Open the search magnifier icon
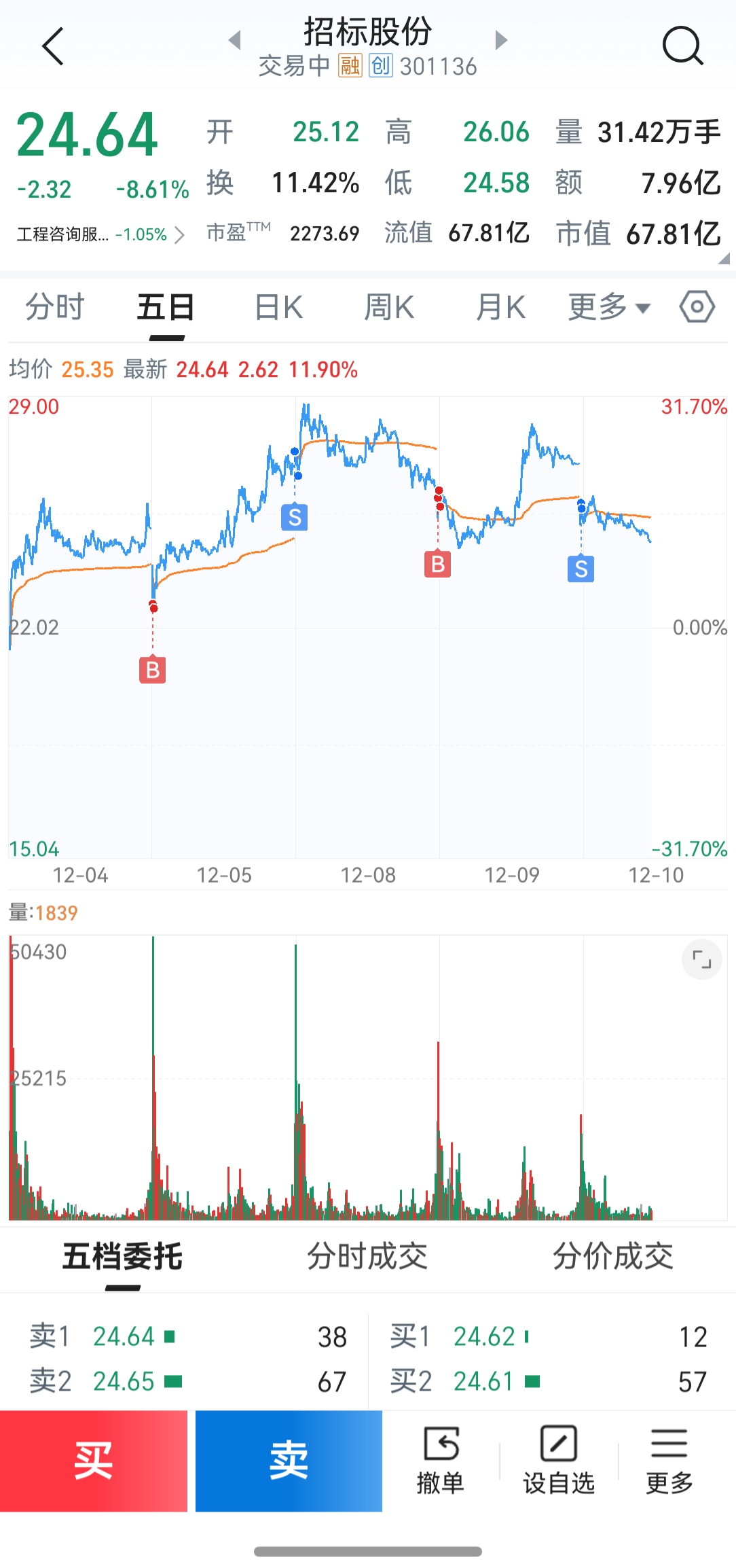 pos(682,46)
